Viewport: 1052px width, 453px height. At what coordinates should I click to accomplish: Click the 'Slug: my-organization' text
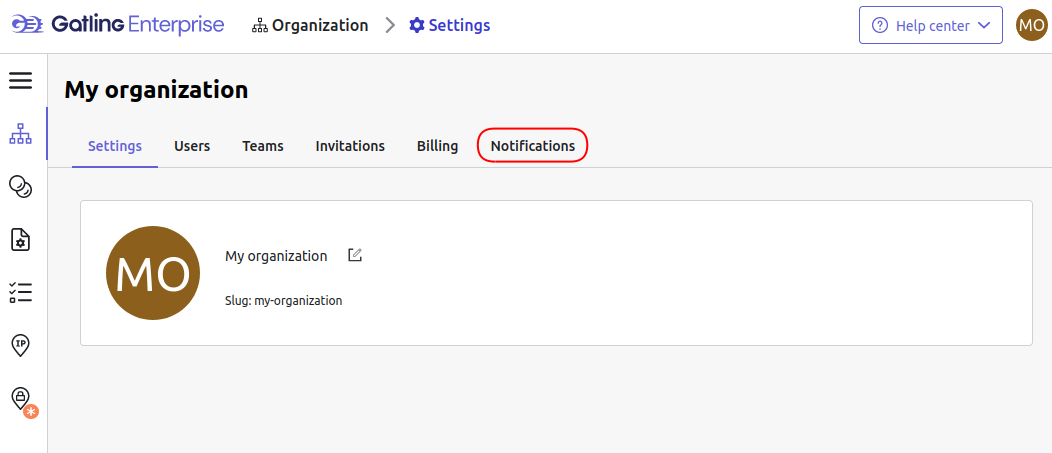(x=284, y=301)
